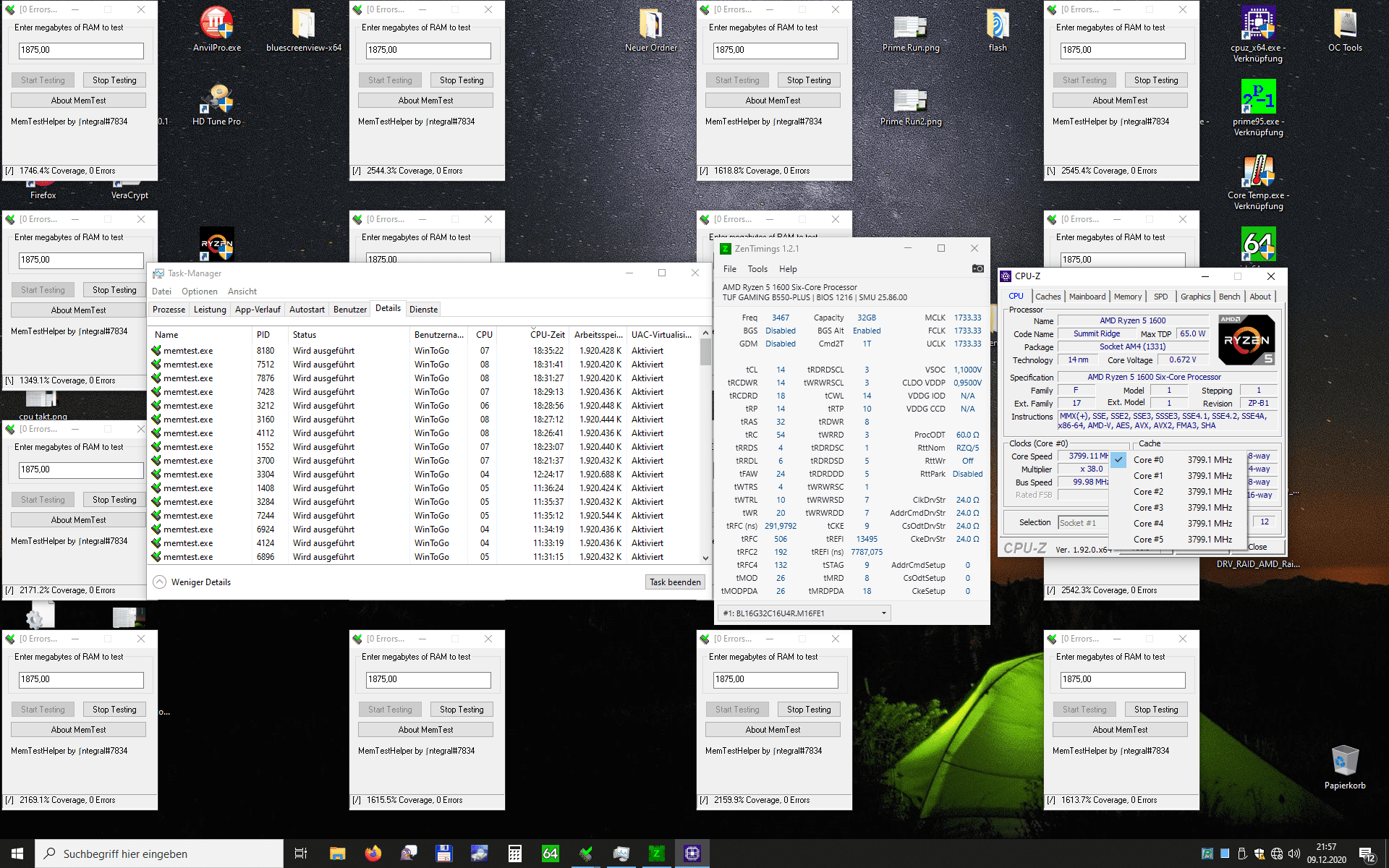The width and height of the screenshot is (1389, 868).
Task: Click Stop Testing in top-left MemTest window
Action: (114, 80)
